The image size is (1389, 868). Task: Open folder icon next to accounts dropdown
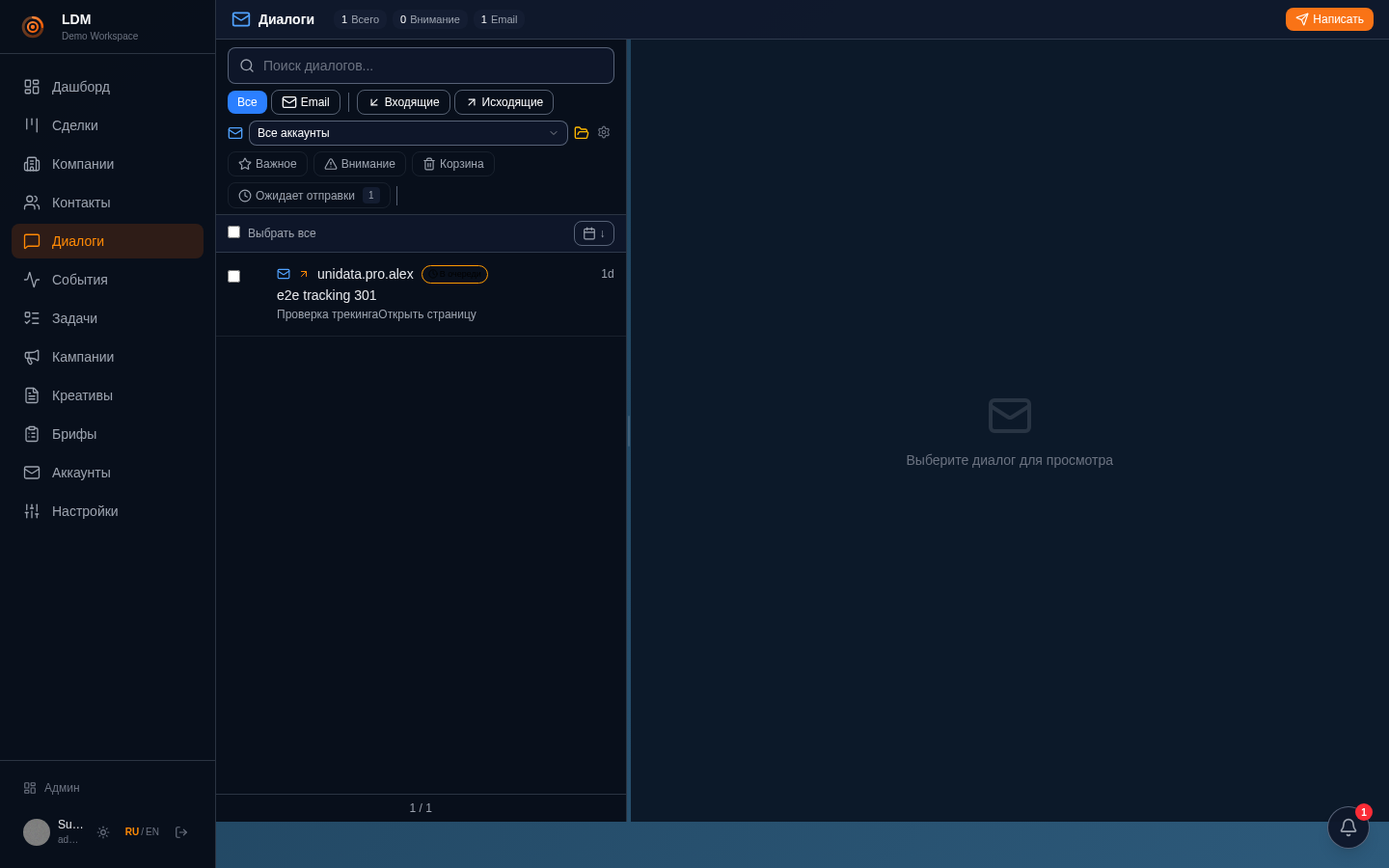(582, 133)
